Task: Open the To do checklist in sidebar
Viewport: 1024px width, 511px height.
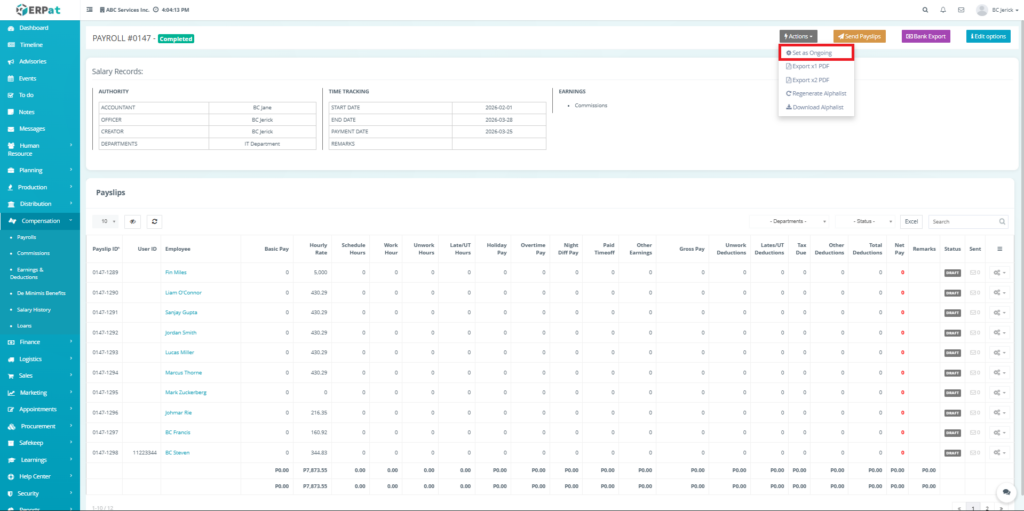Action: 27,95
